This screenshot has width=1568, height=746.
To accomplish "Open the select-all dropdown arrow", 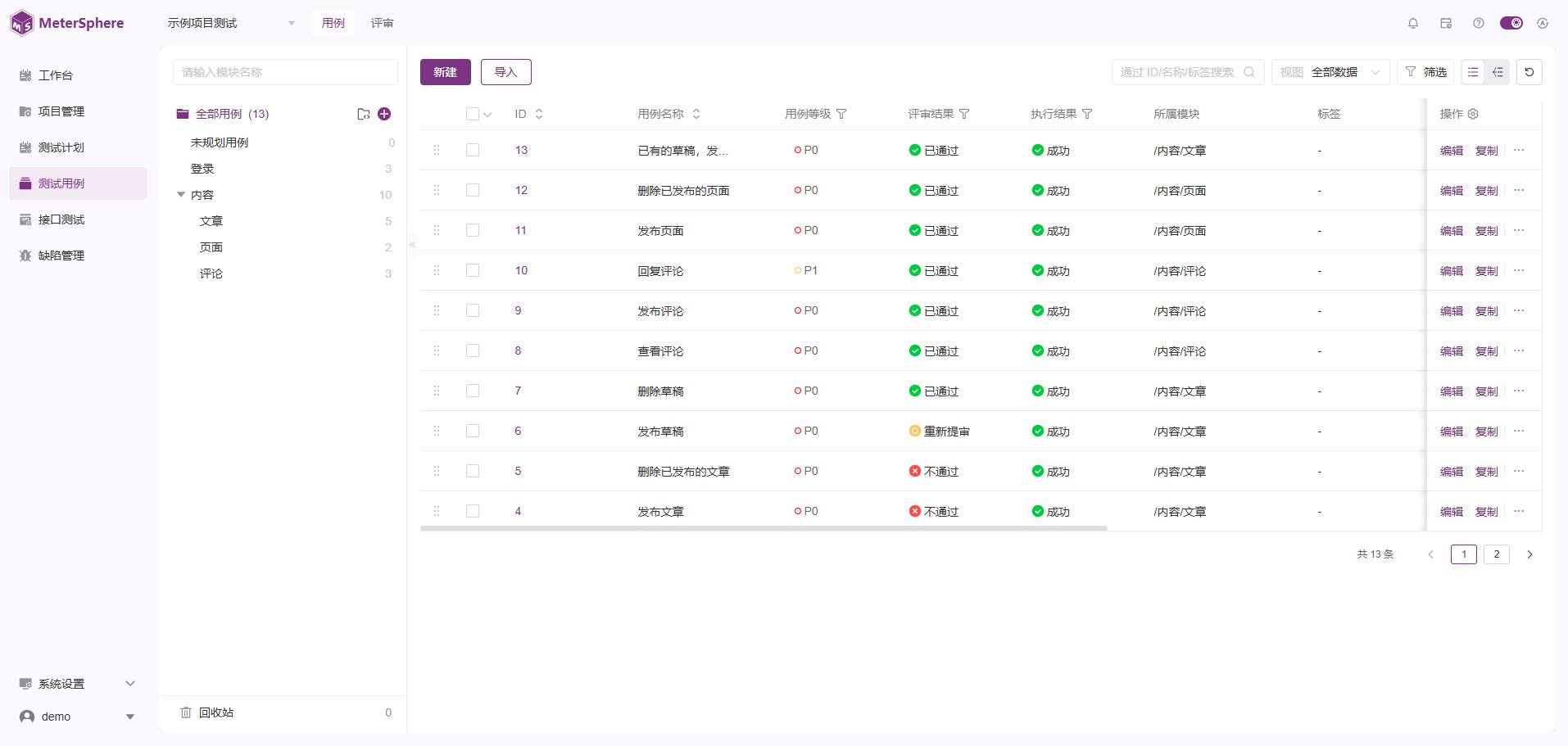I will 487,115.
